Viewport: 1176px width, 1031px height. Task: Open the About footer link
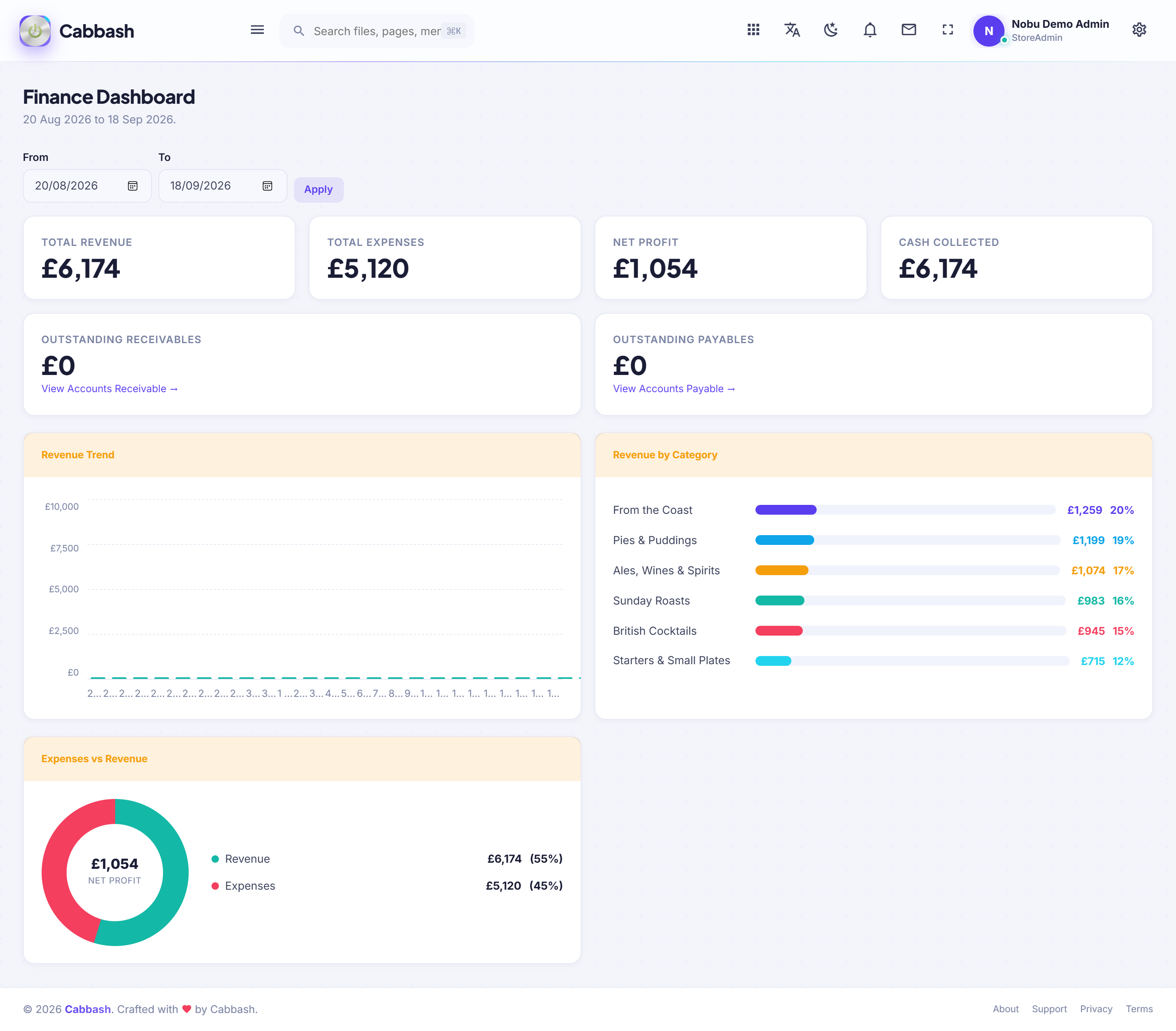(x=1005, y=1009)
